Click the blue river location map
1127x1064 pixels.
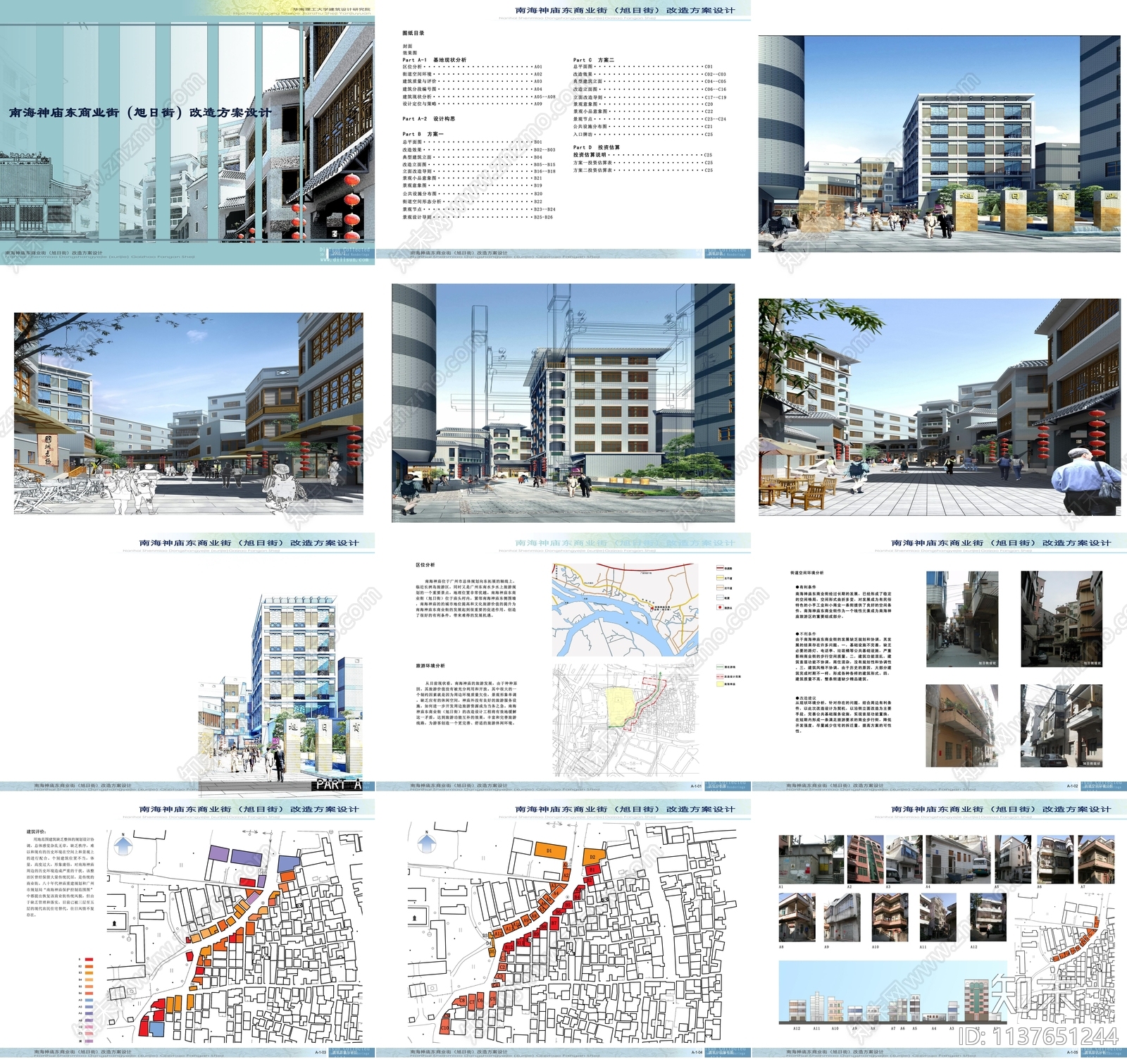click(x=624, y=610)
